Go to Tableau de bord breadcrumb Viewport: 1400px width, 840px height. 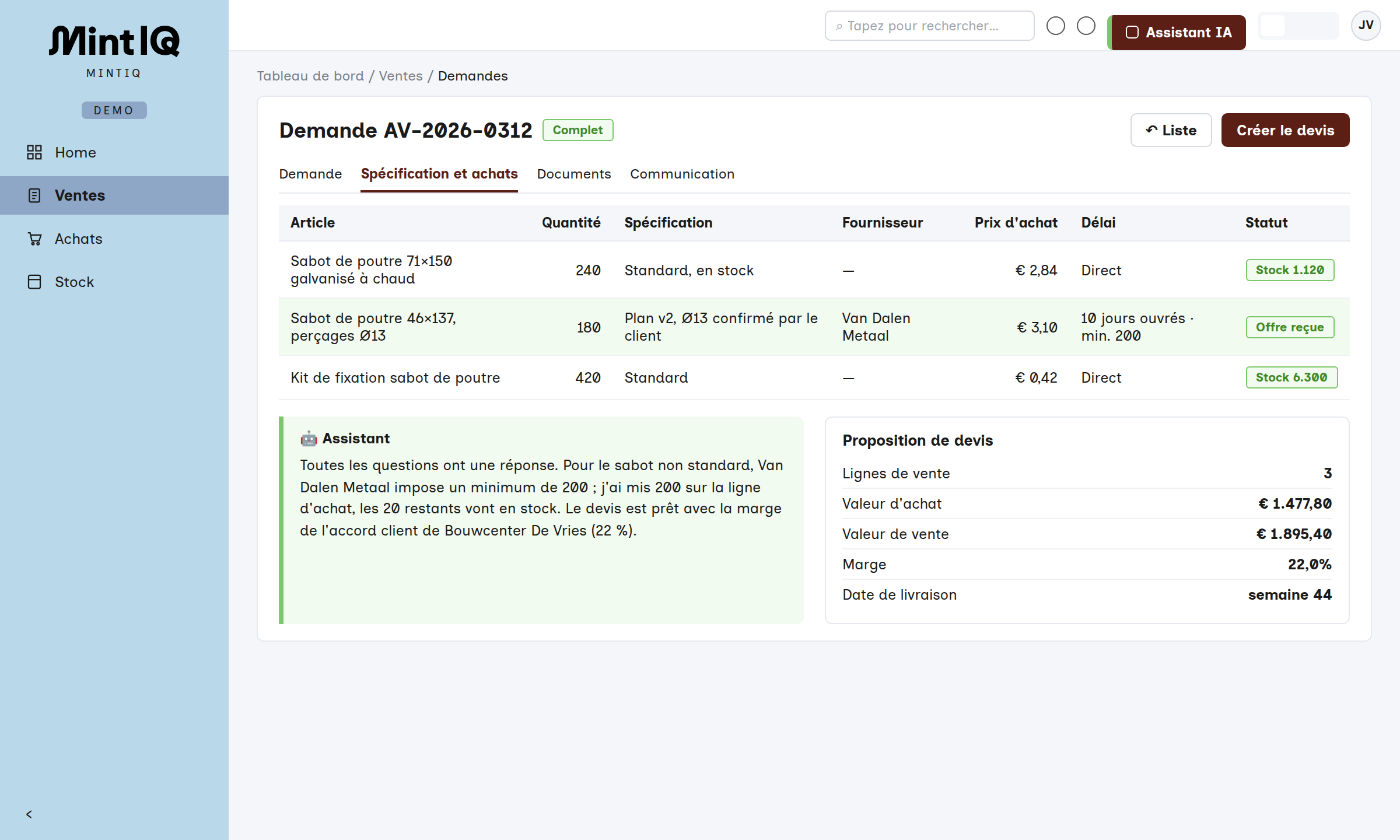pos(310,76)
